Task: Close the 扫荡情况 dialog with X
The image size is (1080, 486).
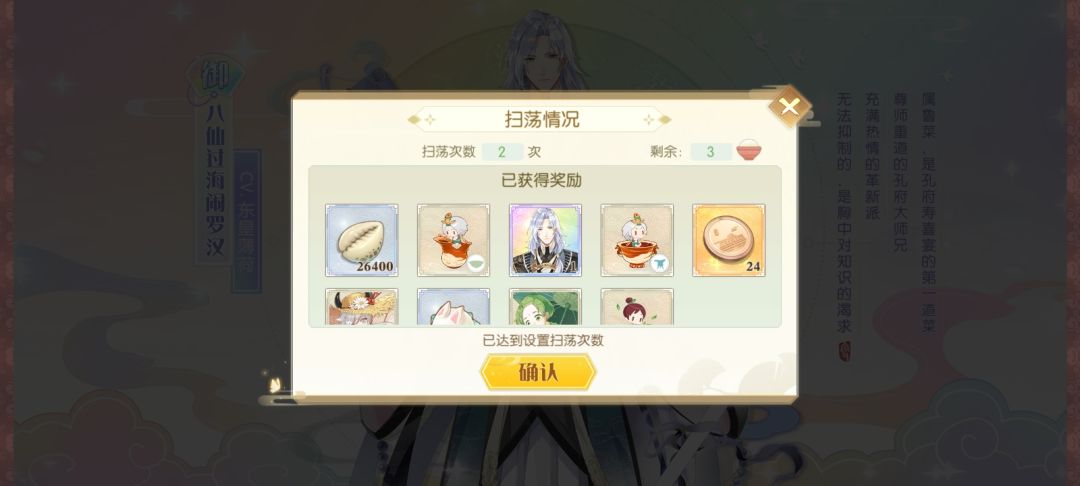Action: (x=789, y=107)
